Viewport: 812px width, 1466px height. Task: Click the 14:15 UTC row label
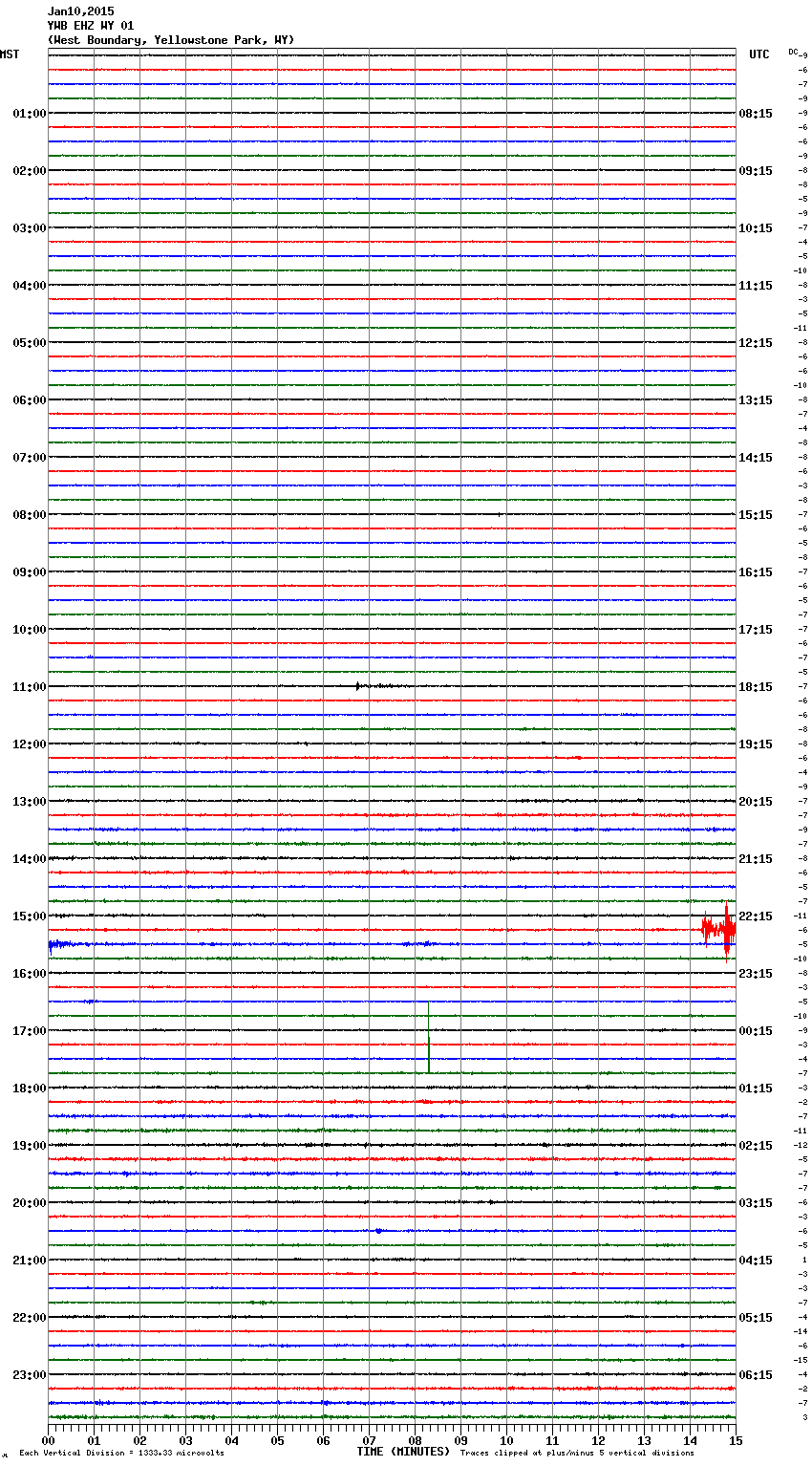[x=756, y=458]
